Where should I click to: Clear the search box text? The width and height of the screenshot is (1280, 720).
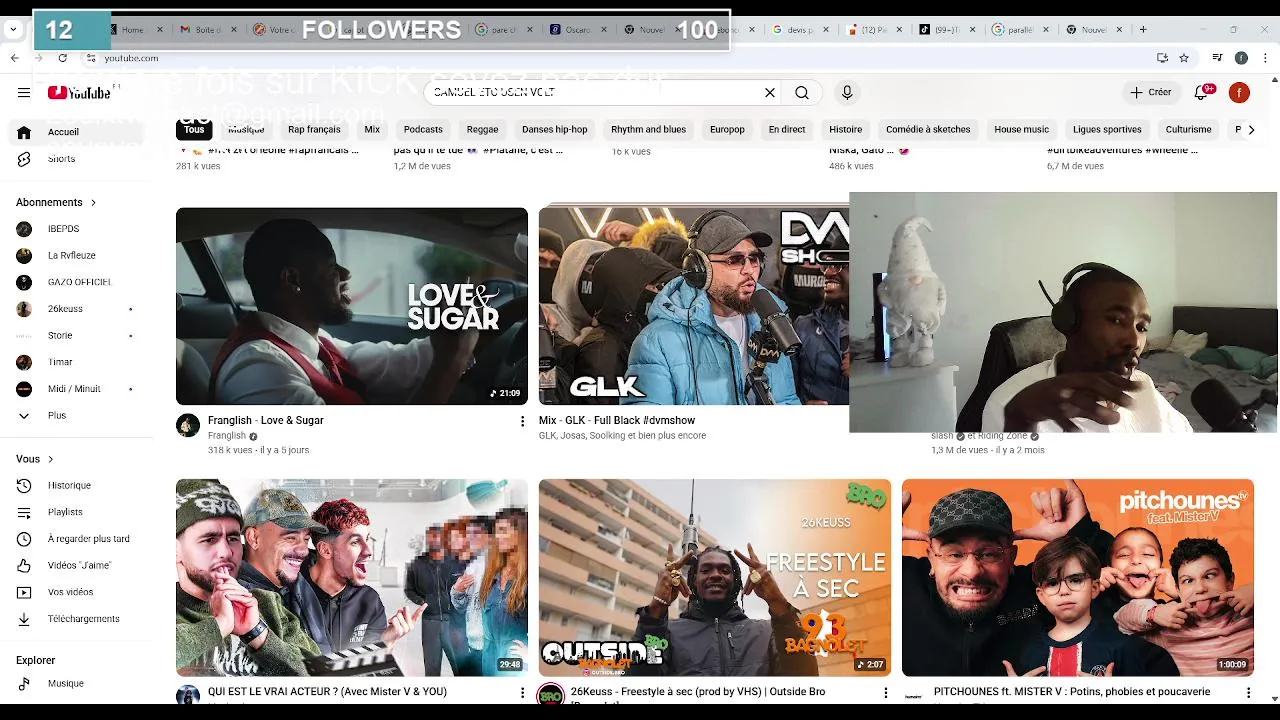pyautogui.click(x=770, y=92)
